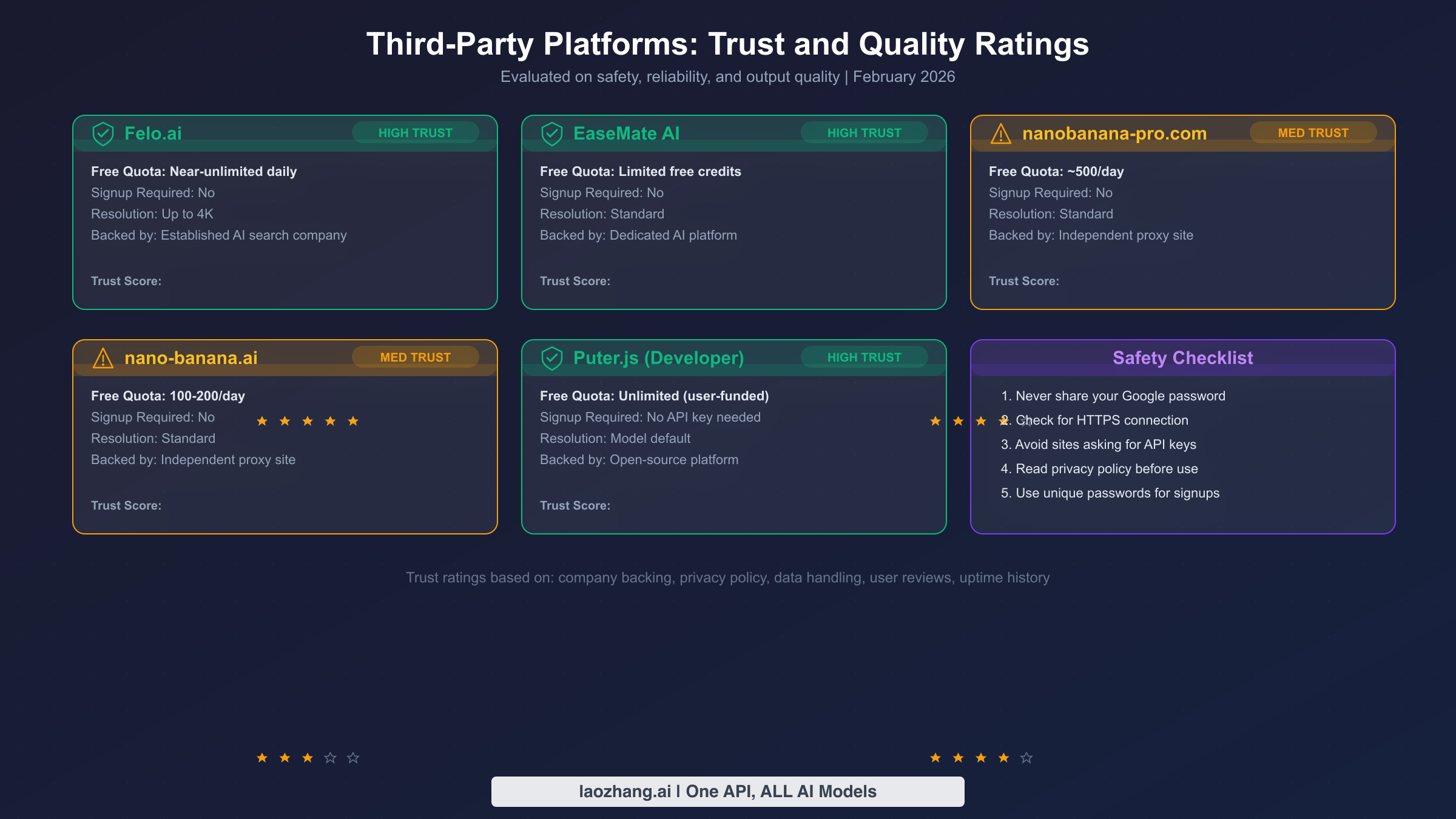The image size is (1456, 819).
Task: Click the MED TRUST badge on nanobanana-pro.com
Action: pyautogui.click(x=1313, y=132)
